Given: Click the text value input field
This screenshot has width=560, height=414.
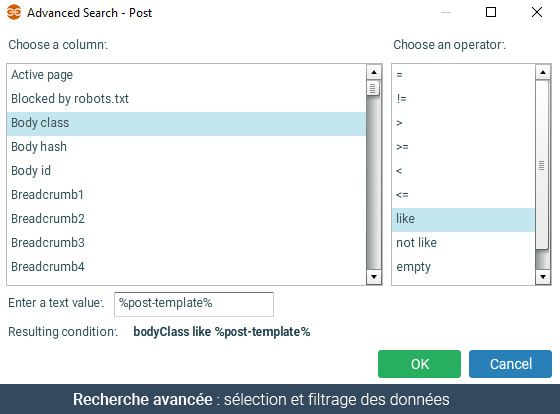Looking at the screenshot, I should point(194,304).
